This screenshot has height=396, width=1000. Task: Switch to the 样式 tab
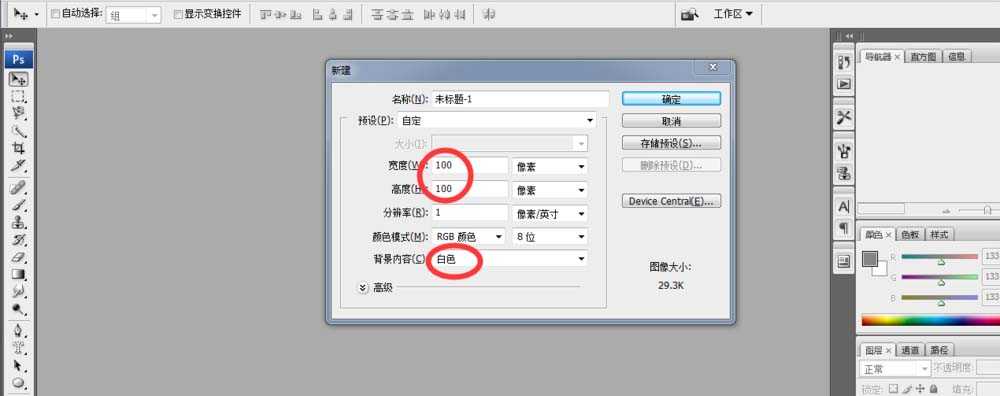(x=939, y=235)
